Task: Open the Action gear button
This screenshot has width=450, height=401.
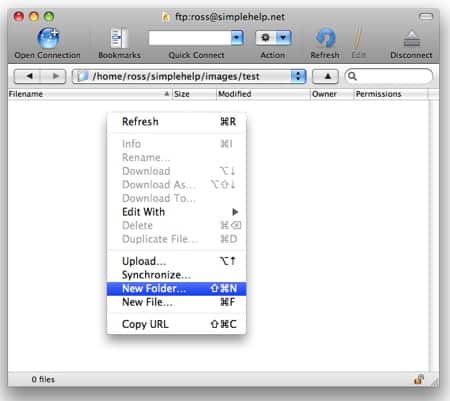Action: click(x=266, y=38)
